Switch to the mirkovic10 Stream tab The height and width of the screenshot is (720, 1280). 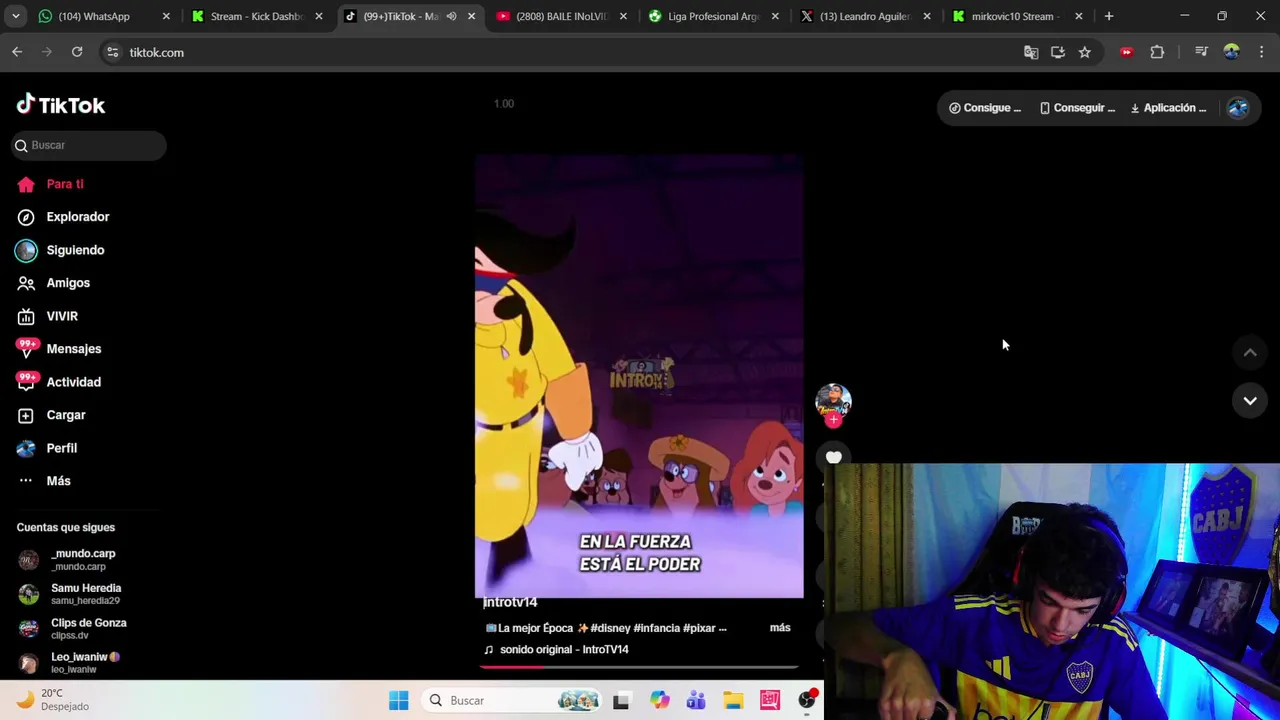pyautogui.click(x=1015, y=16)
